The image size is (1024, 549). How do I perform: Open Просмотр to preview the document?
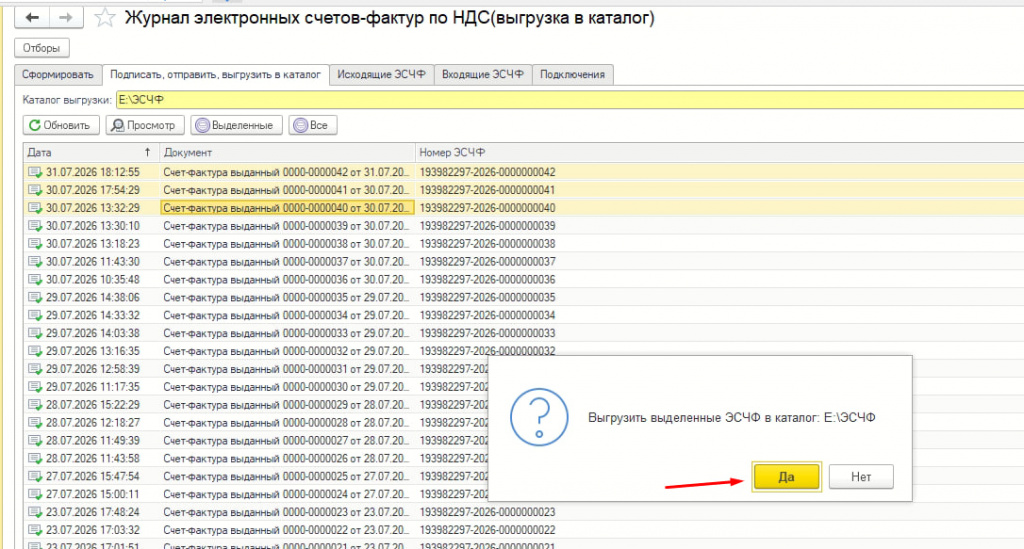point(144,125)
